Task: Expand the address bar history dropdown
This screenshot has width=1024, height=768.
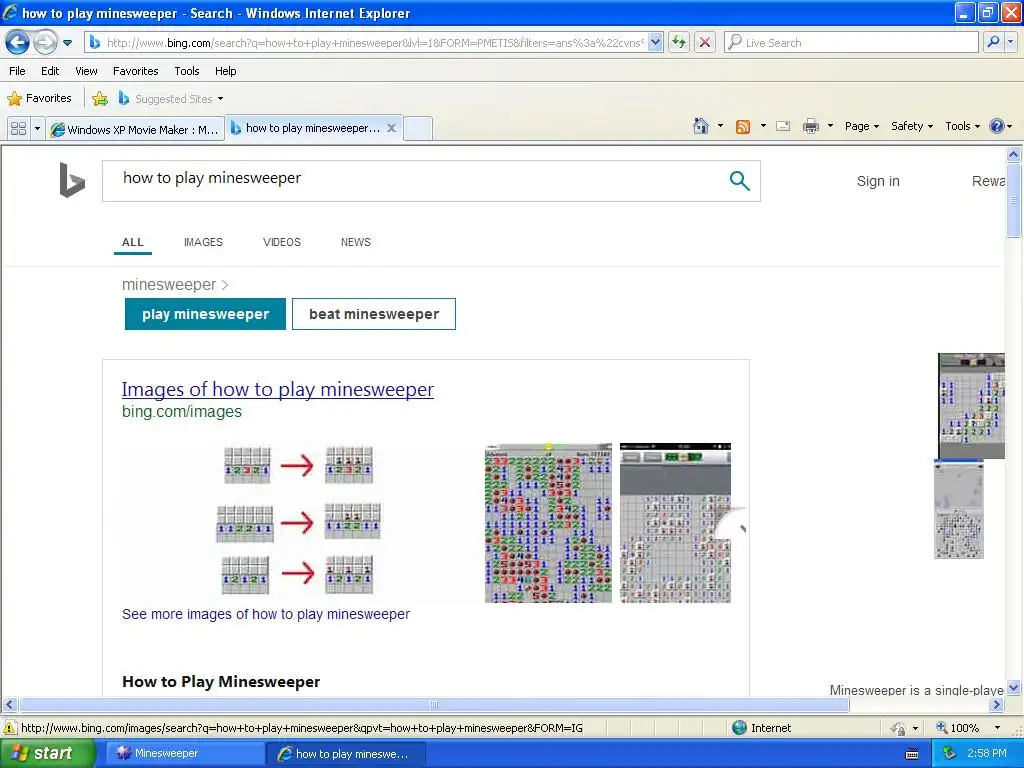Action: click(x=656, y=43)
